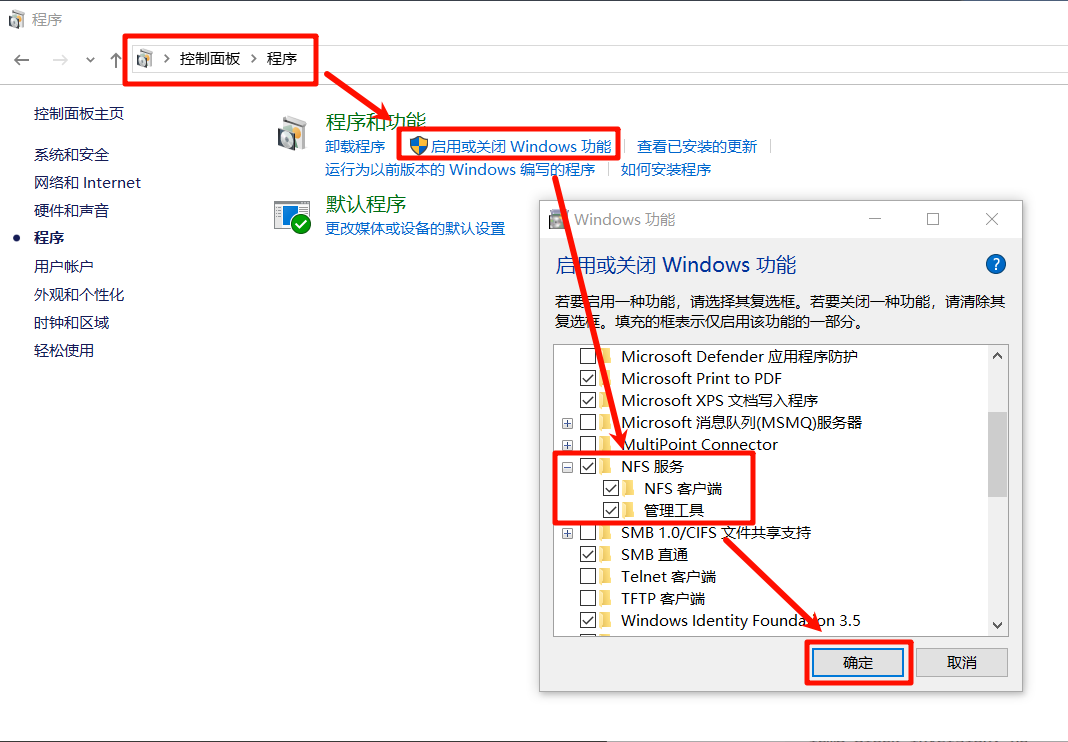
Task: Go back with the Back arrow
Action: 22,60
